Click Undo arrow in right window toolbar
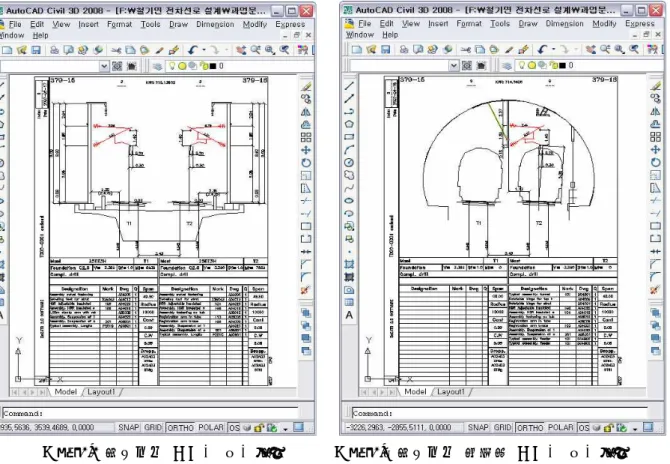Image resolution: width=670 pixels, height=464 pixels. 543,50
